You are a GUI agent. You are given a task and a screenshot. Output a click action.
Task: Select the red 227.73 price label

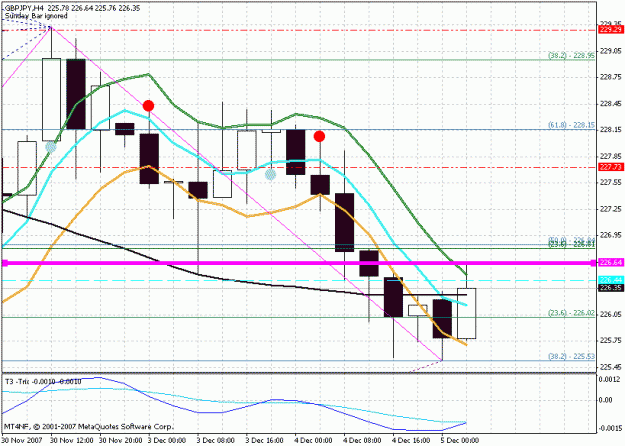tap(610, 167)
